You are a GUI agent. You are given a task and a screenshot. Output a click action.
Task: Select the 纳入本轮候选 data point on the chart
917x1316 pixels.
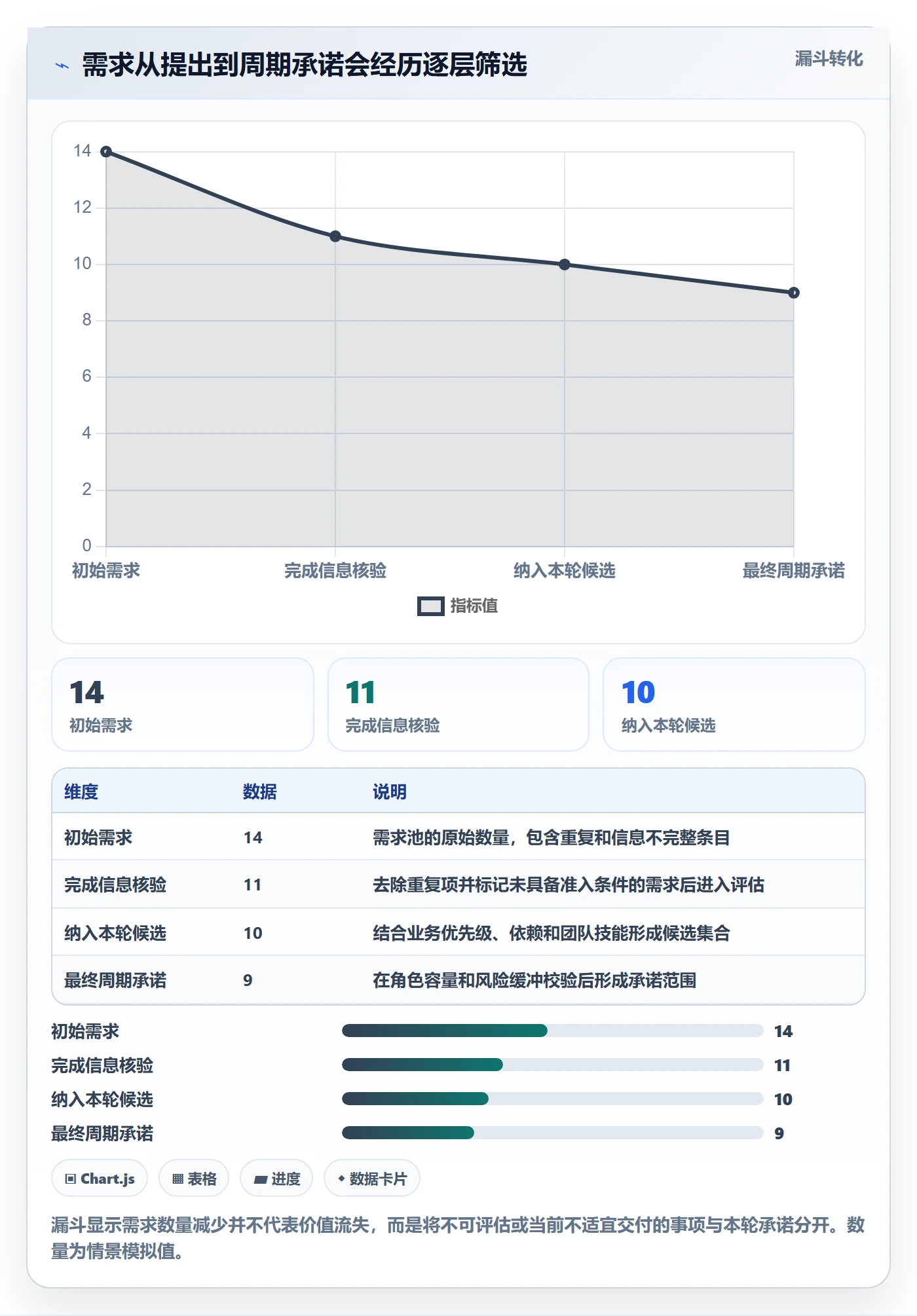coord(565,265)
